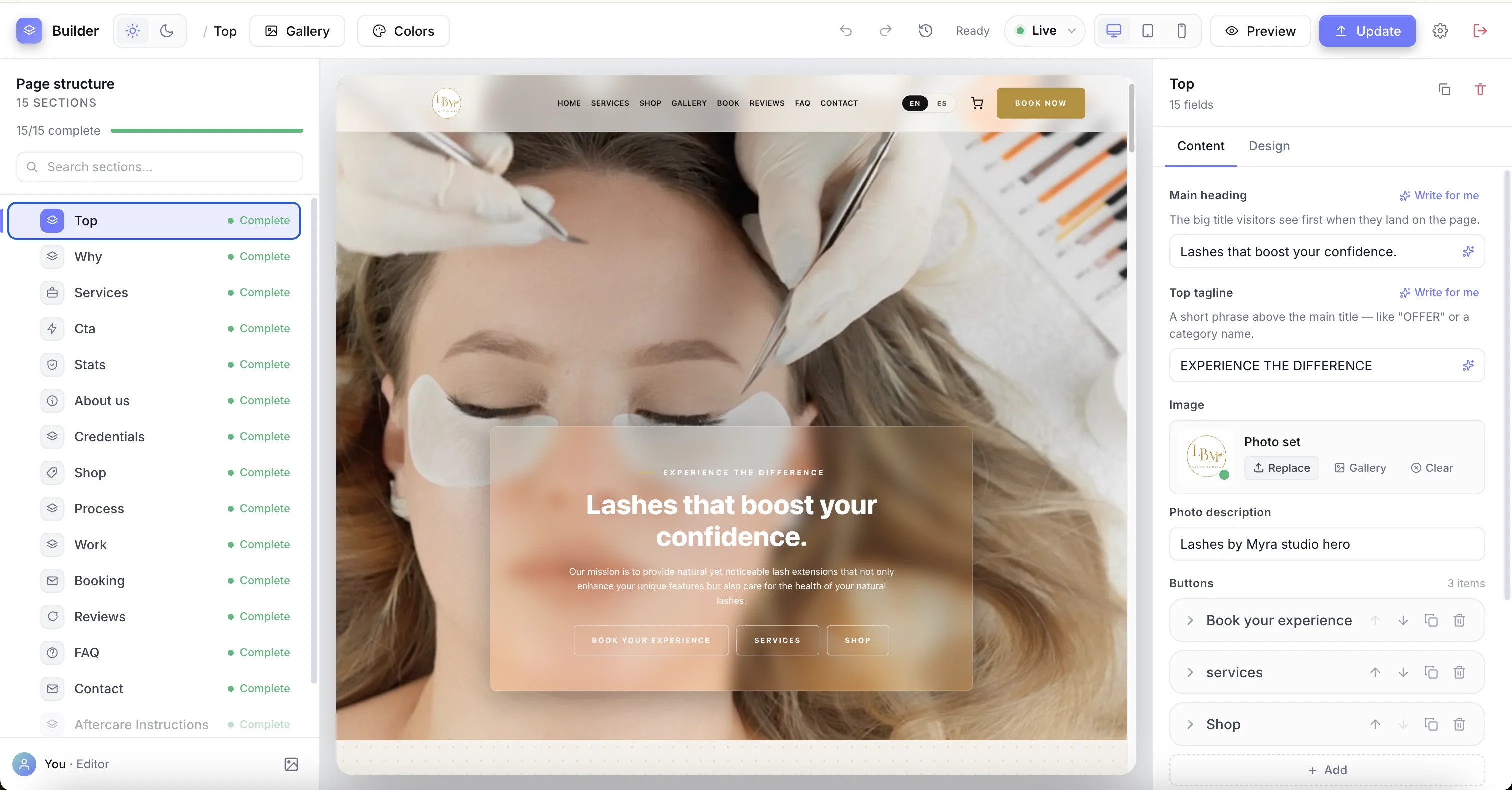Screen dimensions: 1512x790
Task: Select the Process section row
Action: [x=155, y=508]
